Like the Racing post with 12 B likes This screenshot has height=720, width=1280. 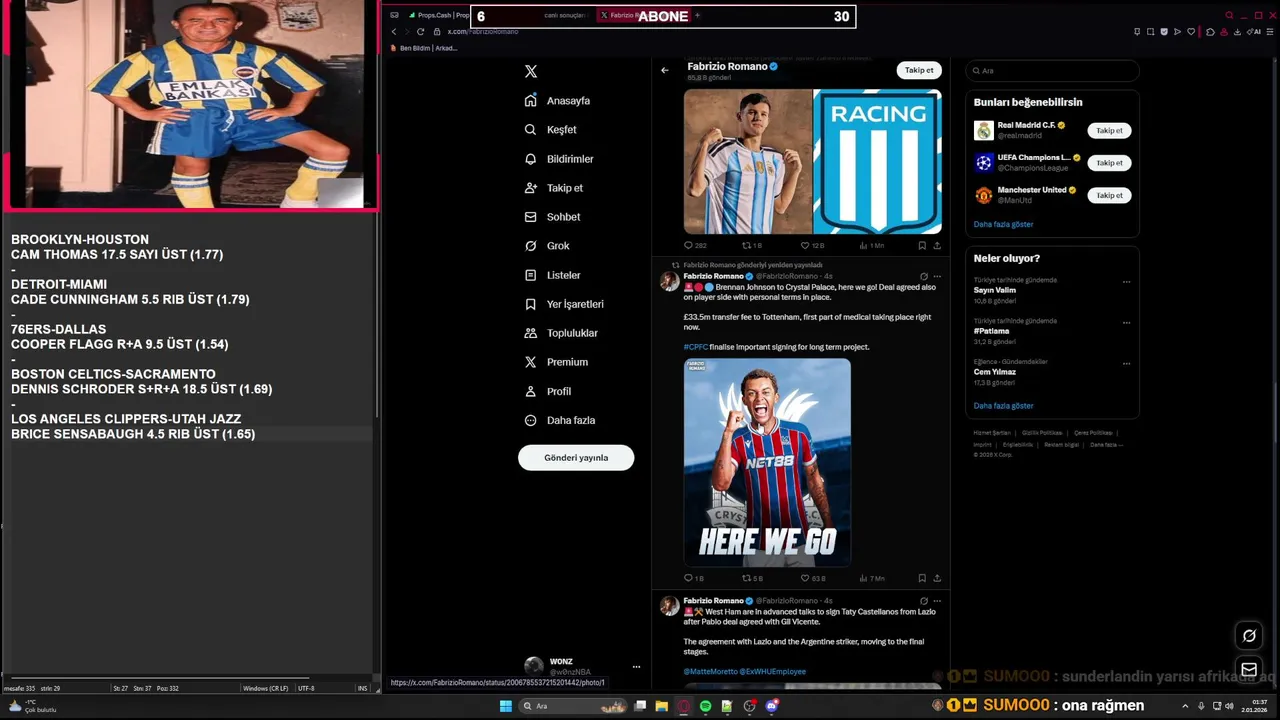812,245
